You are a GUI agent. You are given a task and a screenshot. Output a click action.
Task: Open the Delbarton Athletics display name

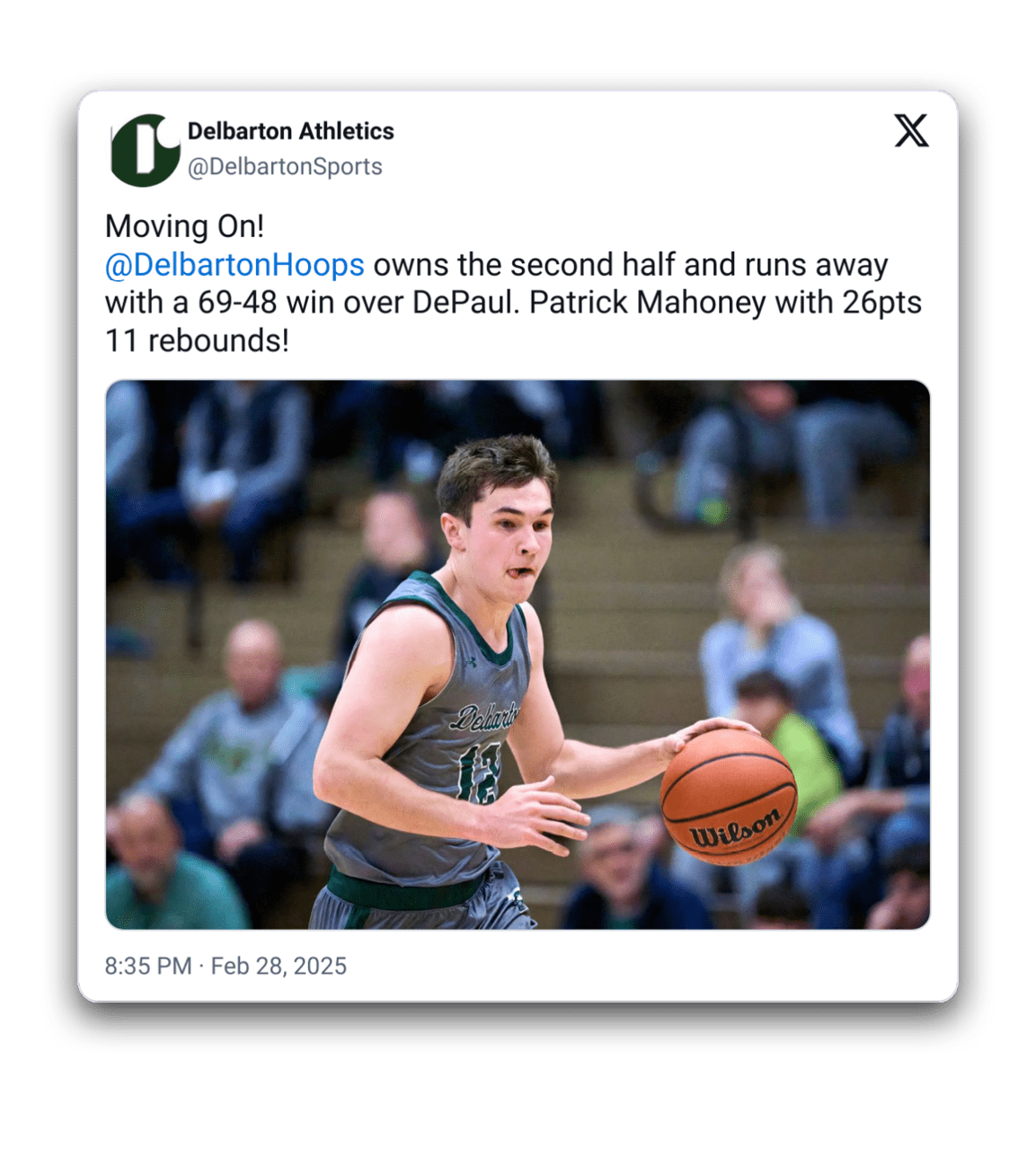pyautogui.click(x=290, y=131)
